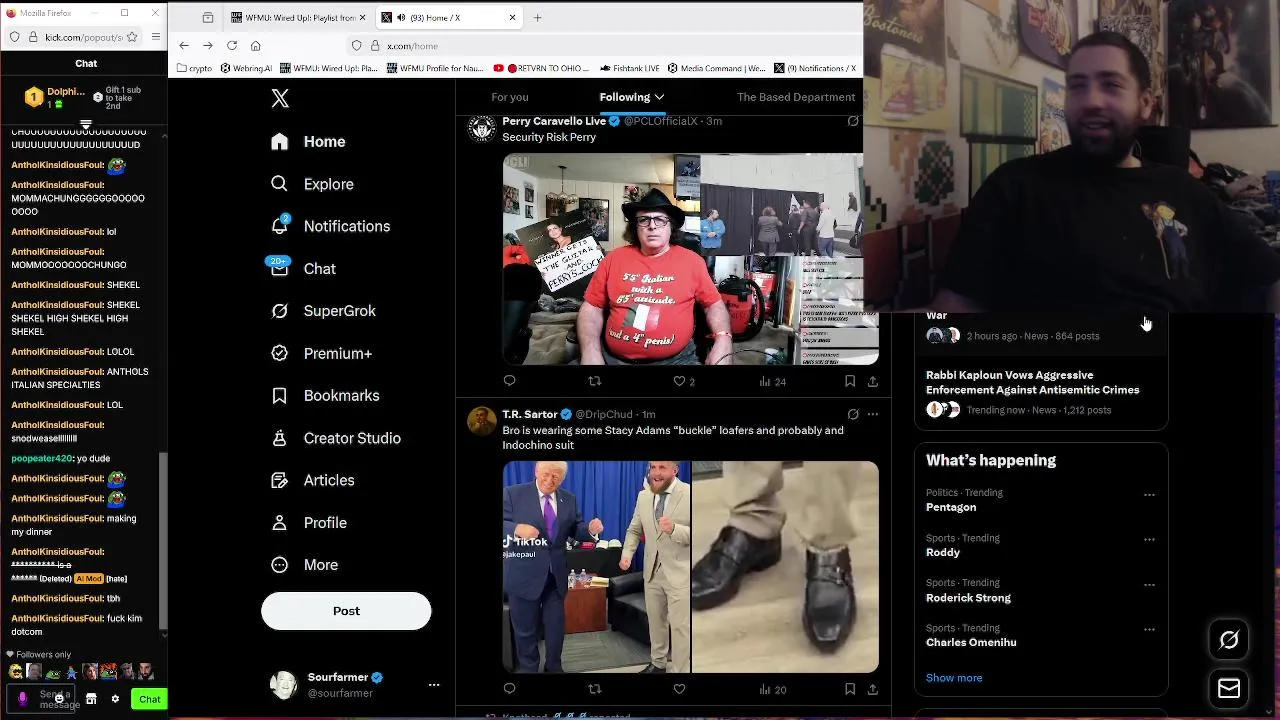This screenshot has height=720, width=1280.
Task: Open Articles in the X sidebar
Action: 313,480
